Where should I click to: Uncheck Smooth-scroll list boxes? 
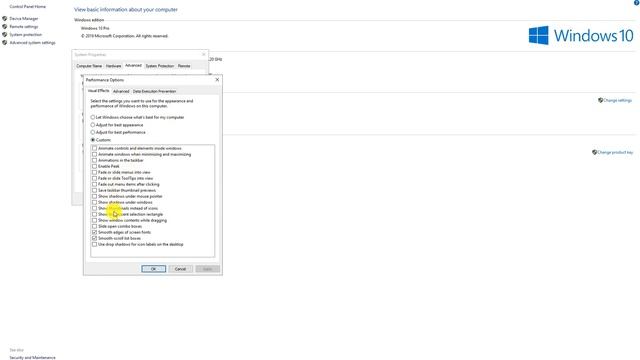point(94,238)
